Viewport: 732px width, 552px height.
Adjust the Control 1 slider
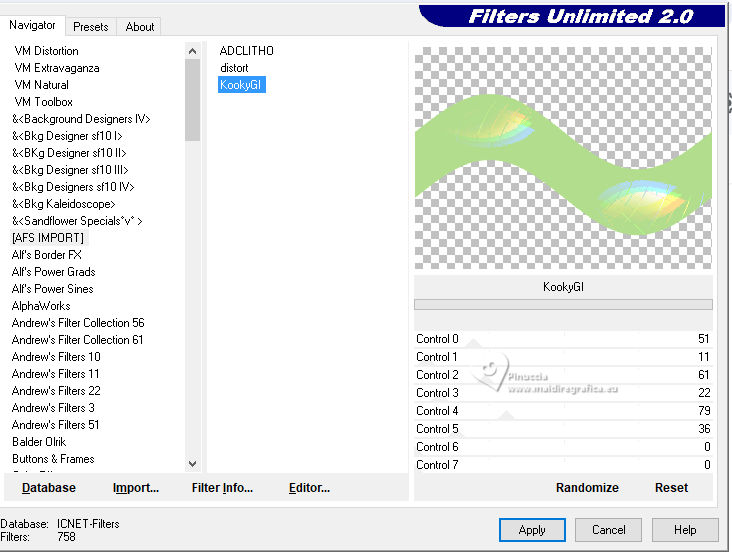563,357
